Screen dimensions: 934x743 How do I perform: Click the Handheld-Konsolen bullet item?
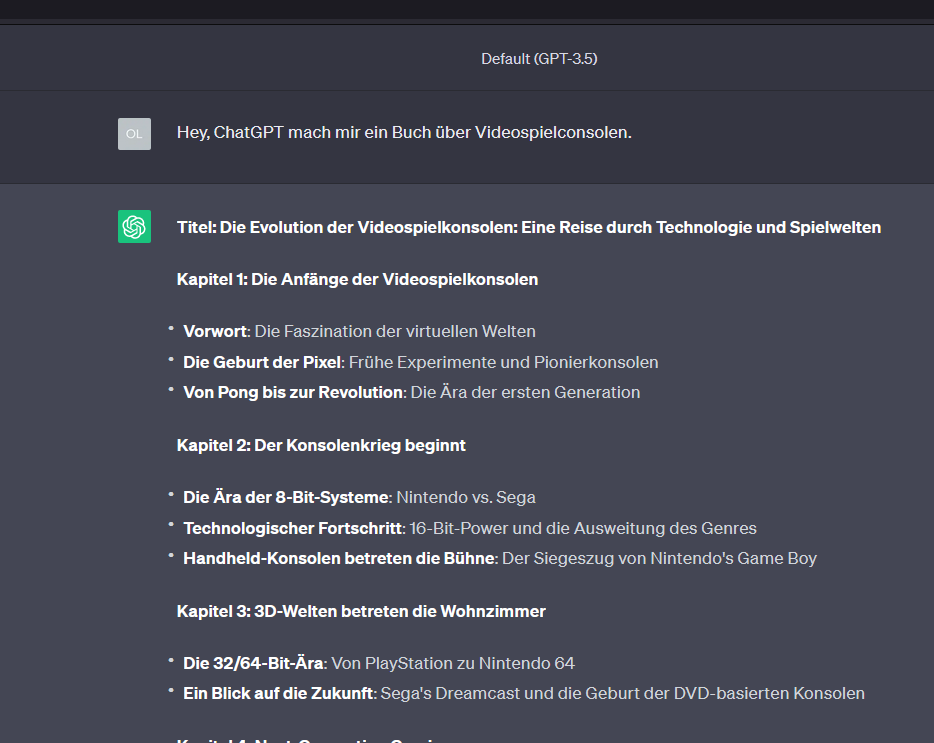coord(500,558)
